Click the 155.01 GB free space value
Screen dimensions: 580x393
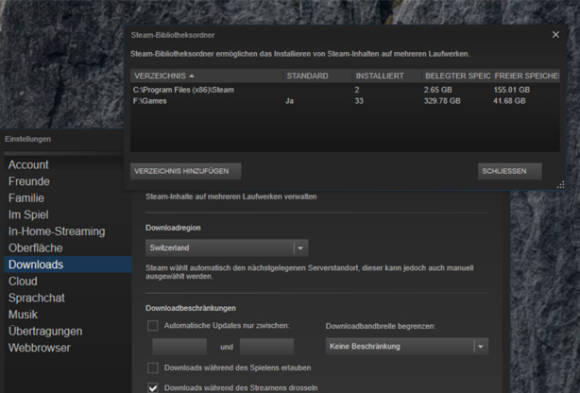512,90
